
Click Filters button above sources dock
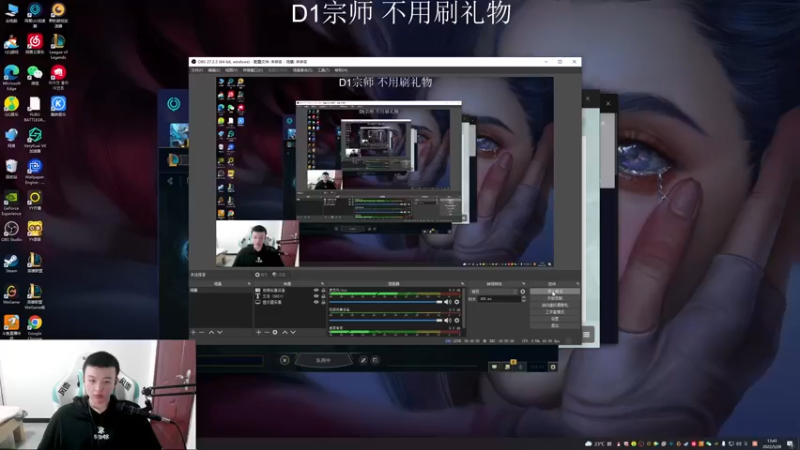(279, 274)
